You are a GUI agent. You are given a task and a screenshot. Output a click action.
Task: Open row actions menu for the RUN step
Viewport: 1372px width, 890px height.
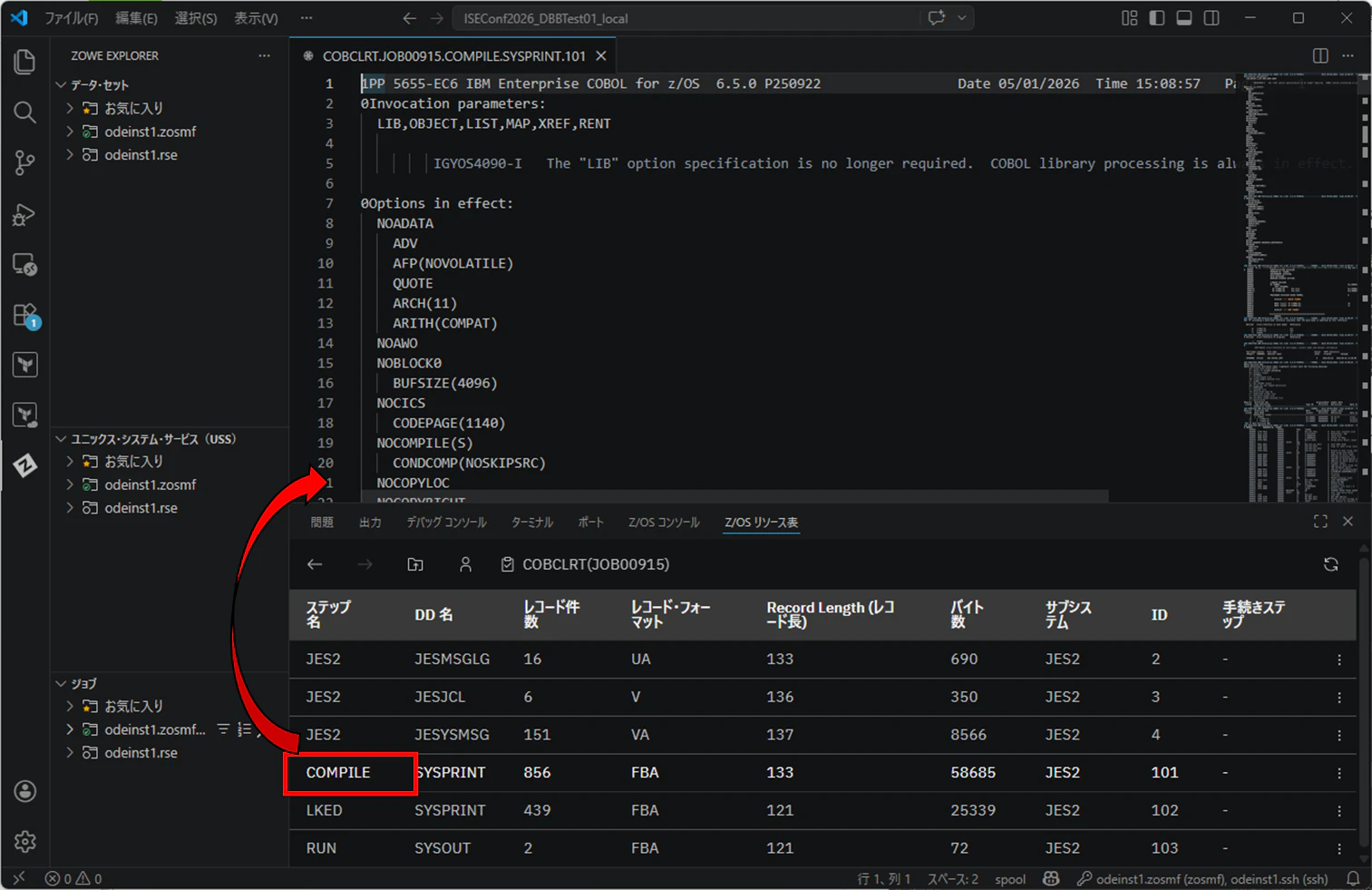(x=1339, y=848)
